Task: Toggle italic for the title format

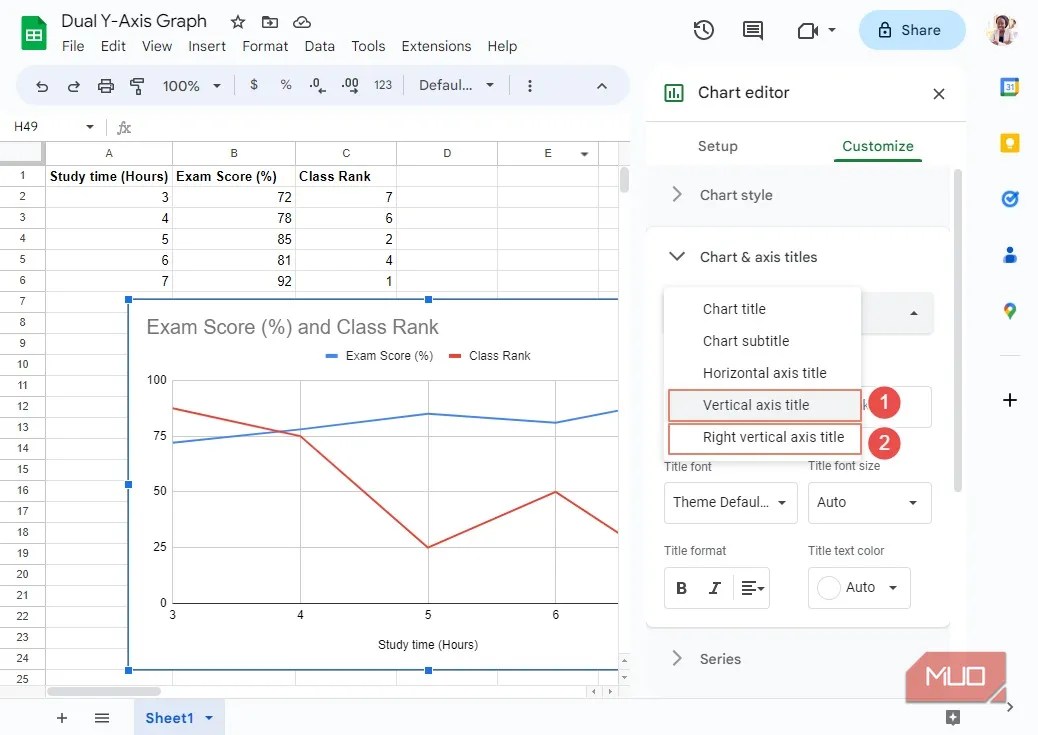Action: (716, 587)
